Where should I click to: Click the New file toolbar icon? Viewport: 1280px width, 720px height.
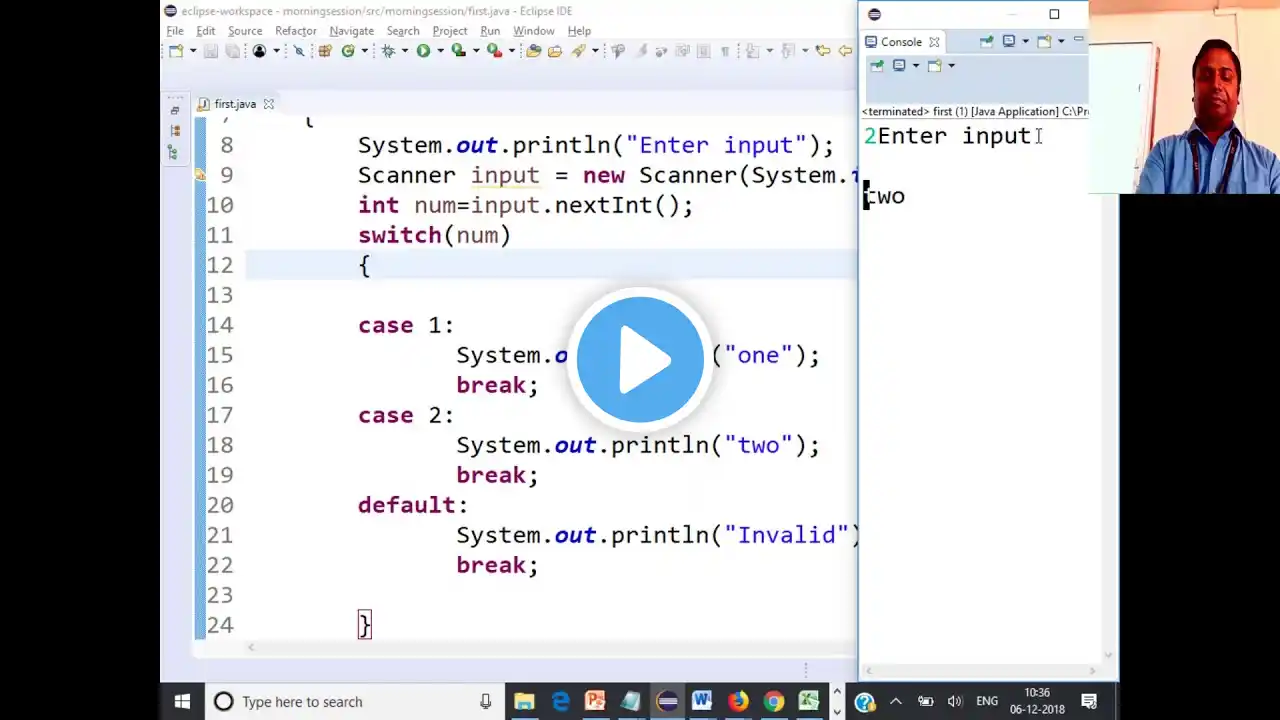point(176,51)
